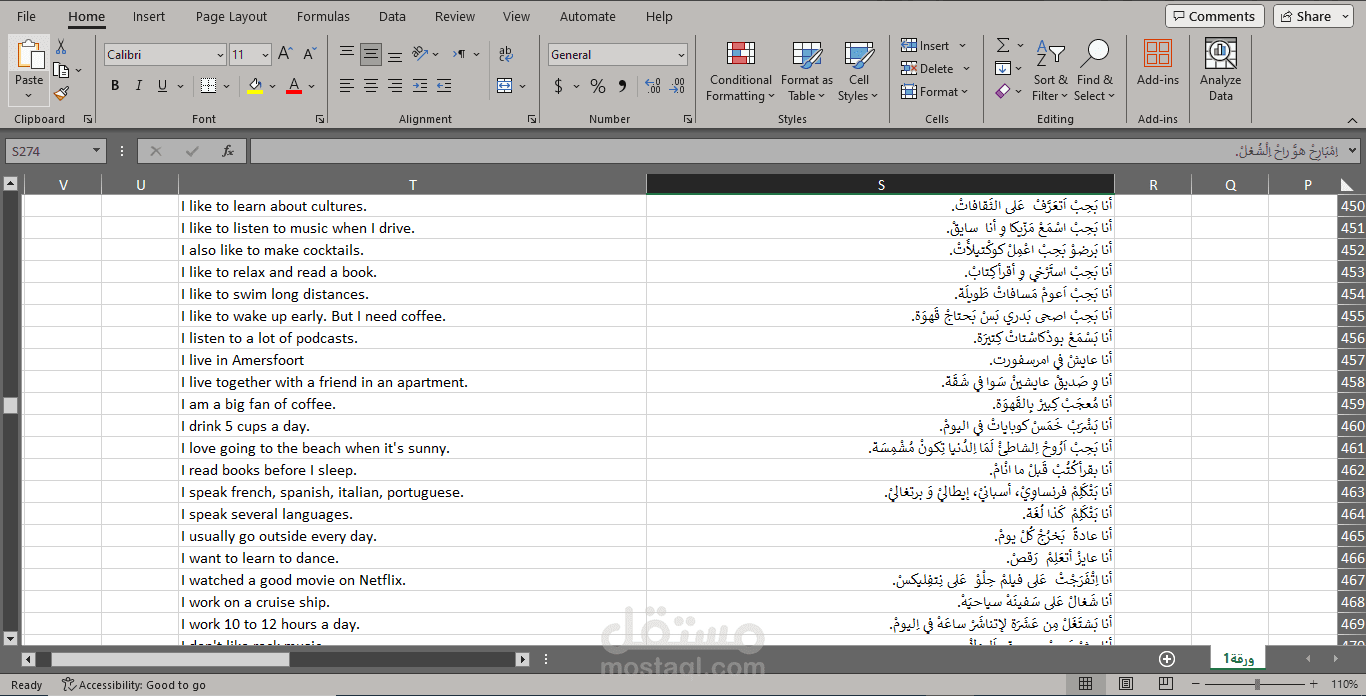Click the Copy icon

(x=61, y=70)
